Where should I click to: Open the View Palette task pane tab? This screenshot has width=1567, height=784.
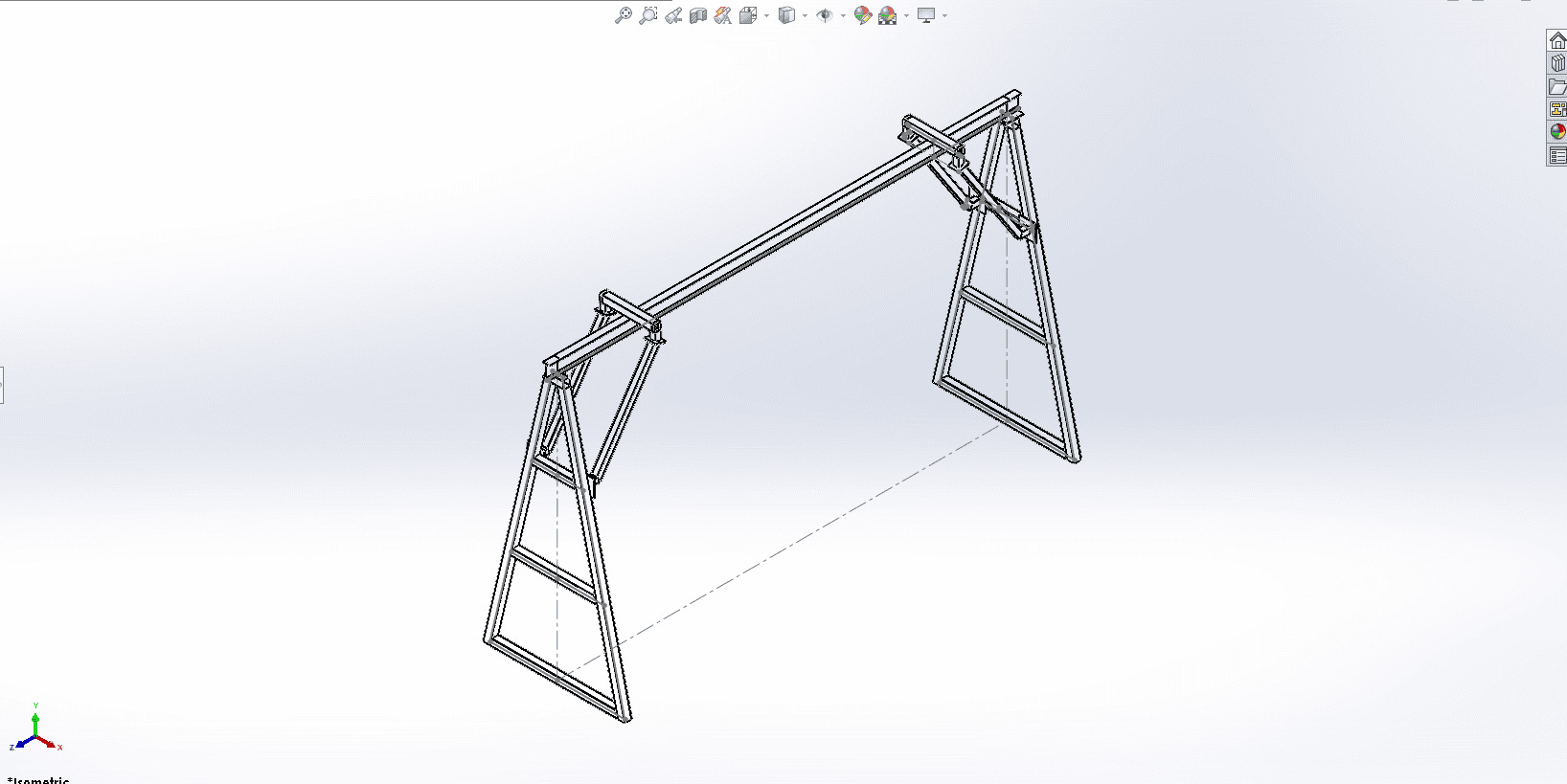pyautogui.click(x=1557, y=109)
